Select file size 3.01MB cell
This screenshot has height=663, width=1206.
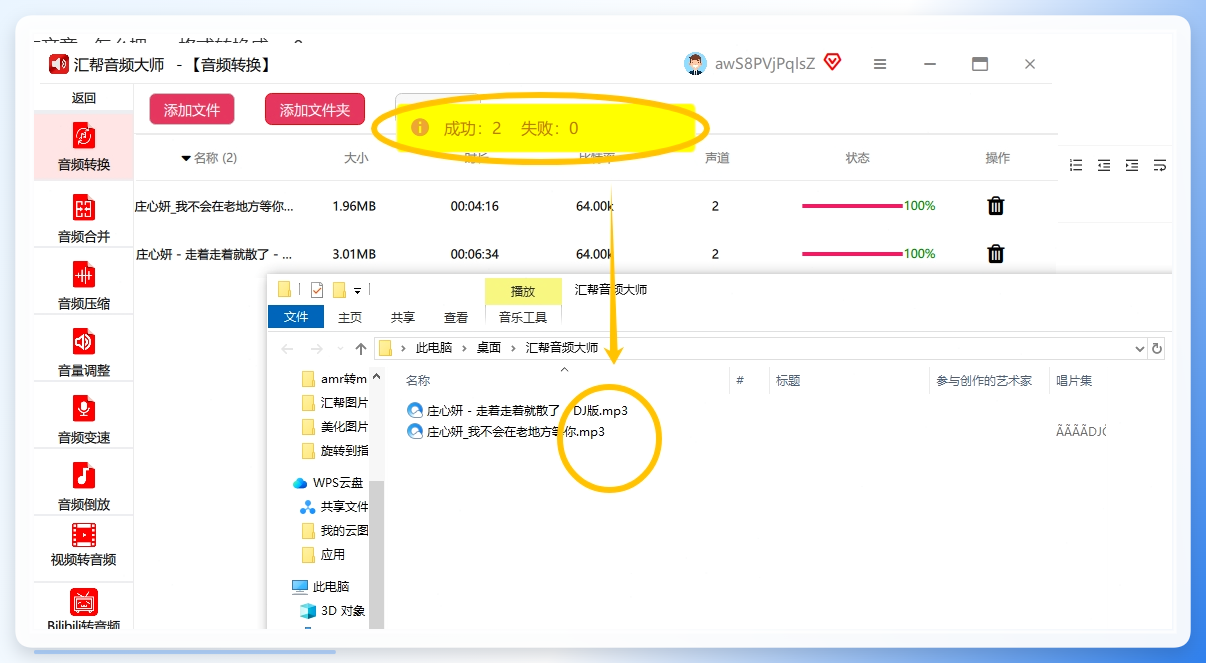coord(354,254)
